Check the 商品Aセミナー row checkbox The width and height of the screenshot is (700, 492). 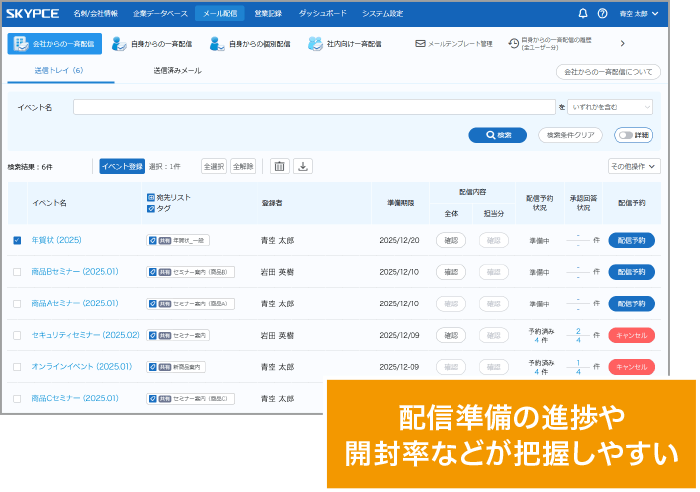17,304
